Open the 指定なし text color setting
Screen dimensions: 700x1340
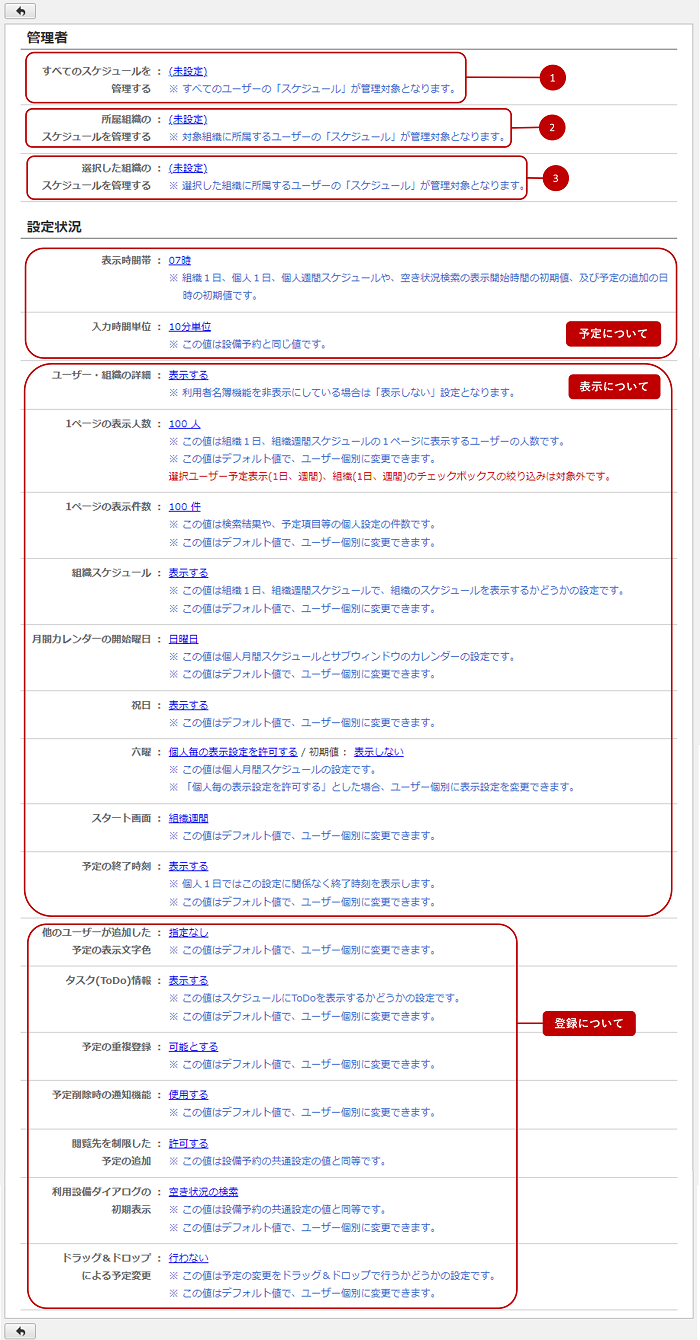pos(188,932)
